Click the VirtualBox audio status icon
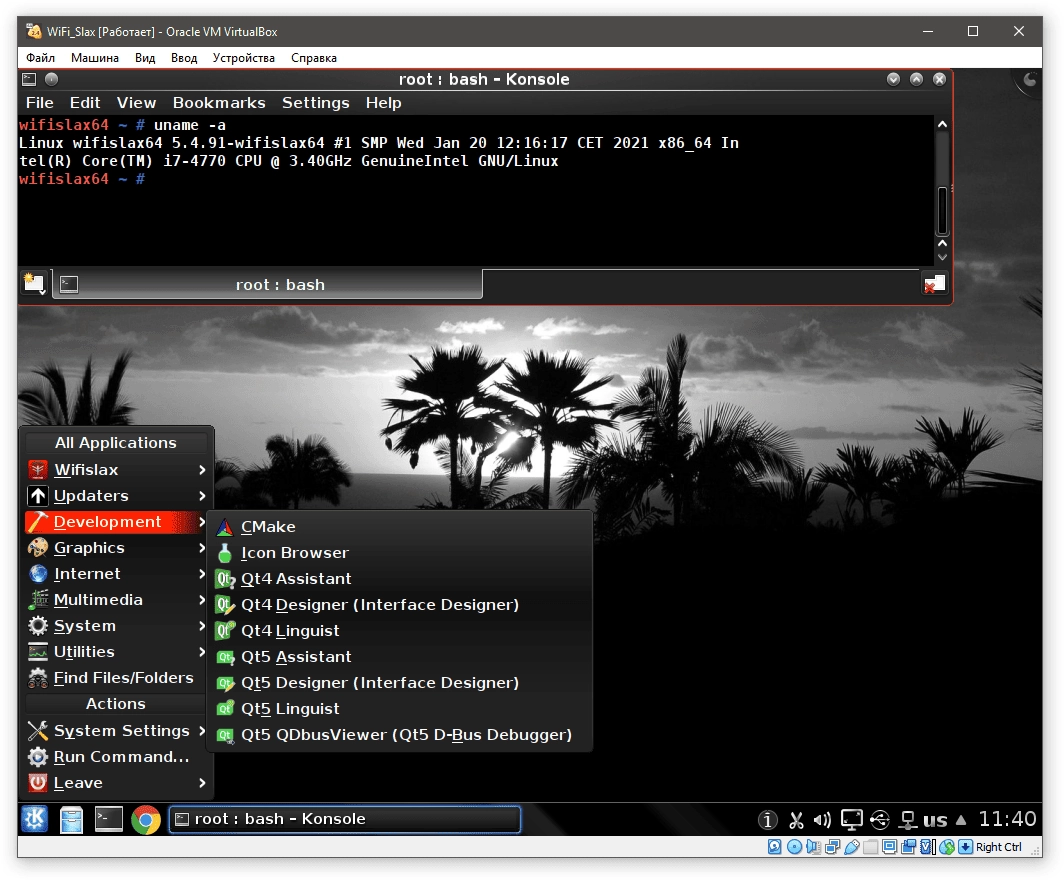Viewport: 1064px width, 880px height. [813, 847]
